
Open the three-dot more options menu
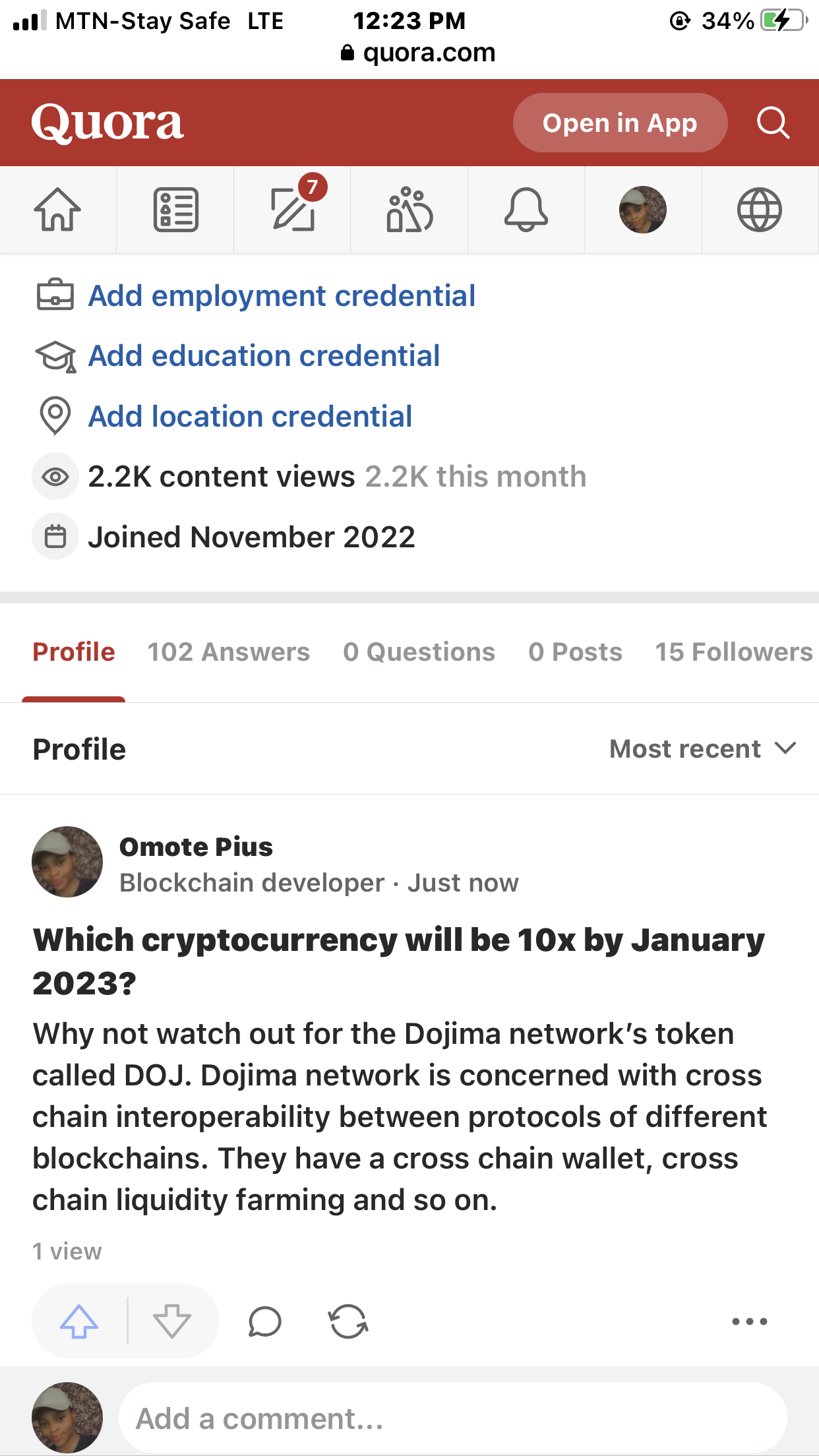point(750,1321)
